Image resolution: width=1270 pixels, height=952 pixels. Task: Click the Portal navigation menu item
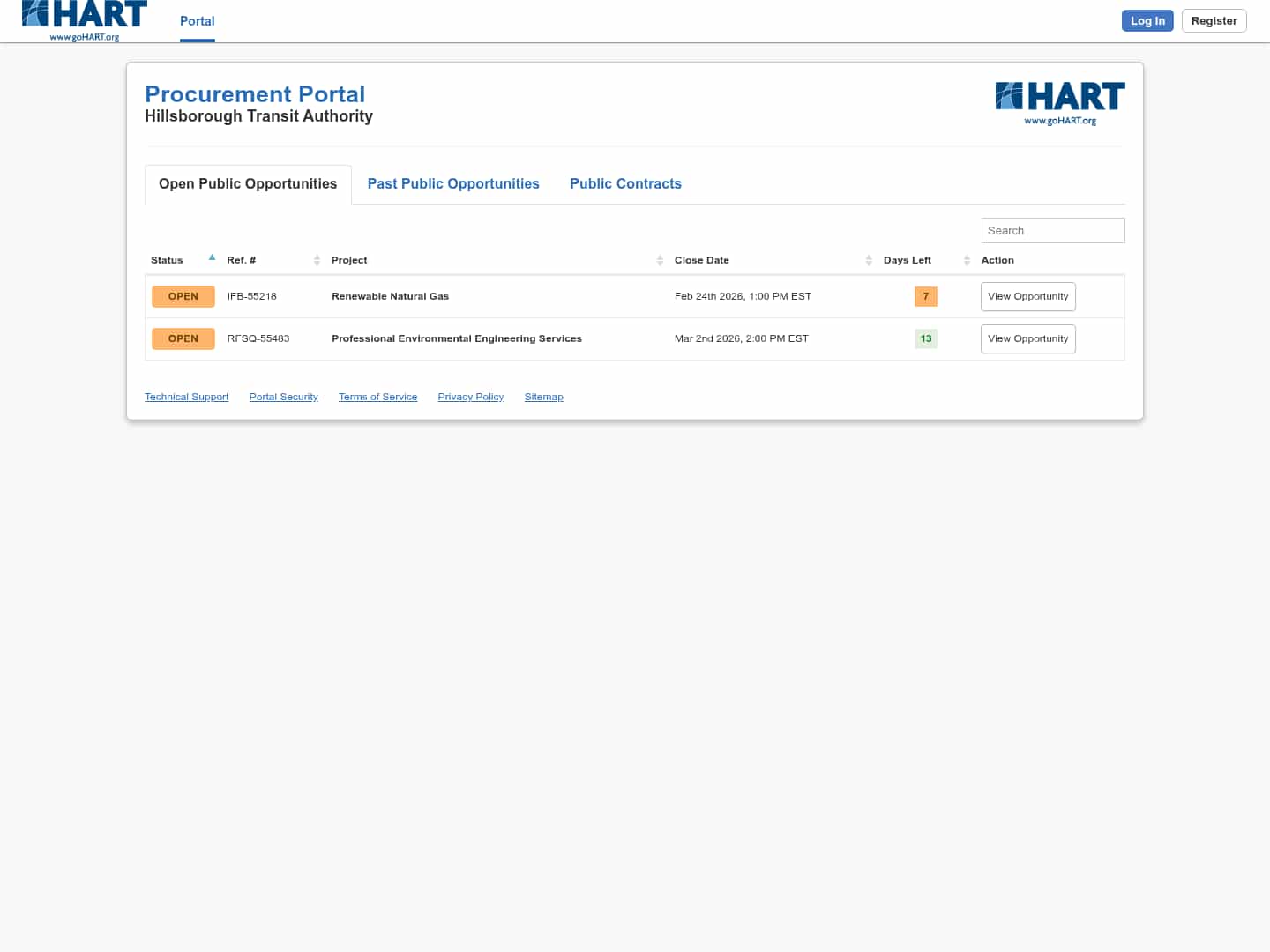(x=197, y=20)
